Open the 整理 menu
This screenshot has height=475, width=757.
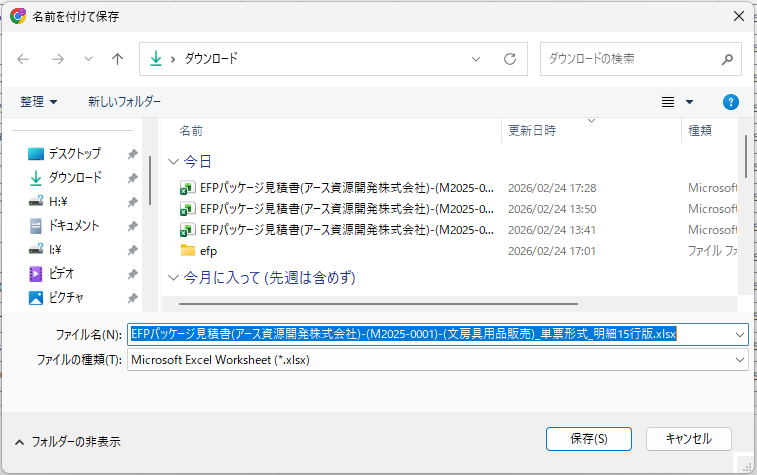pos(39,102)
